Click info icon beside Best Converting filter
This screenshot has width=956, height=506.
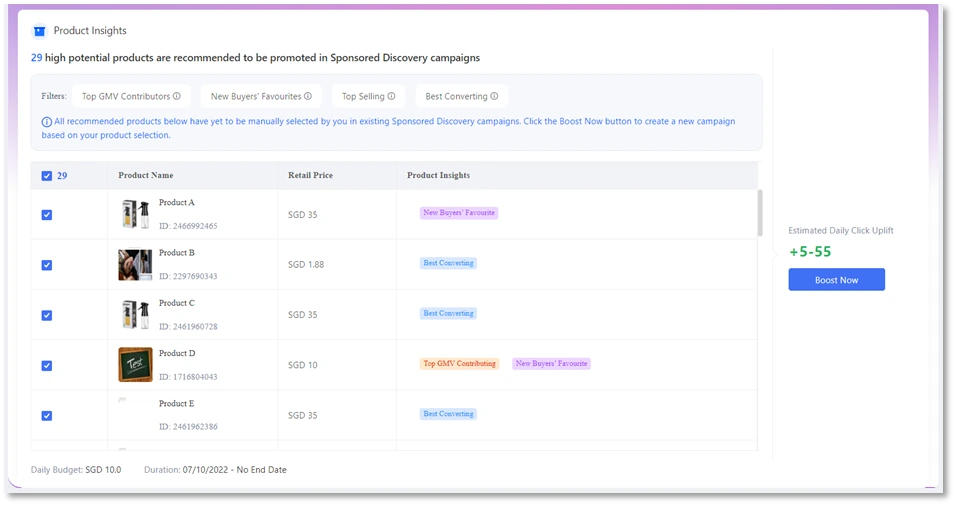coord(494,97)
